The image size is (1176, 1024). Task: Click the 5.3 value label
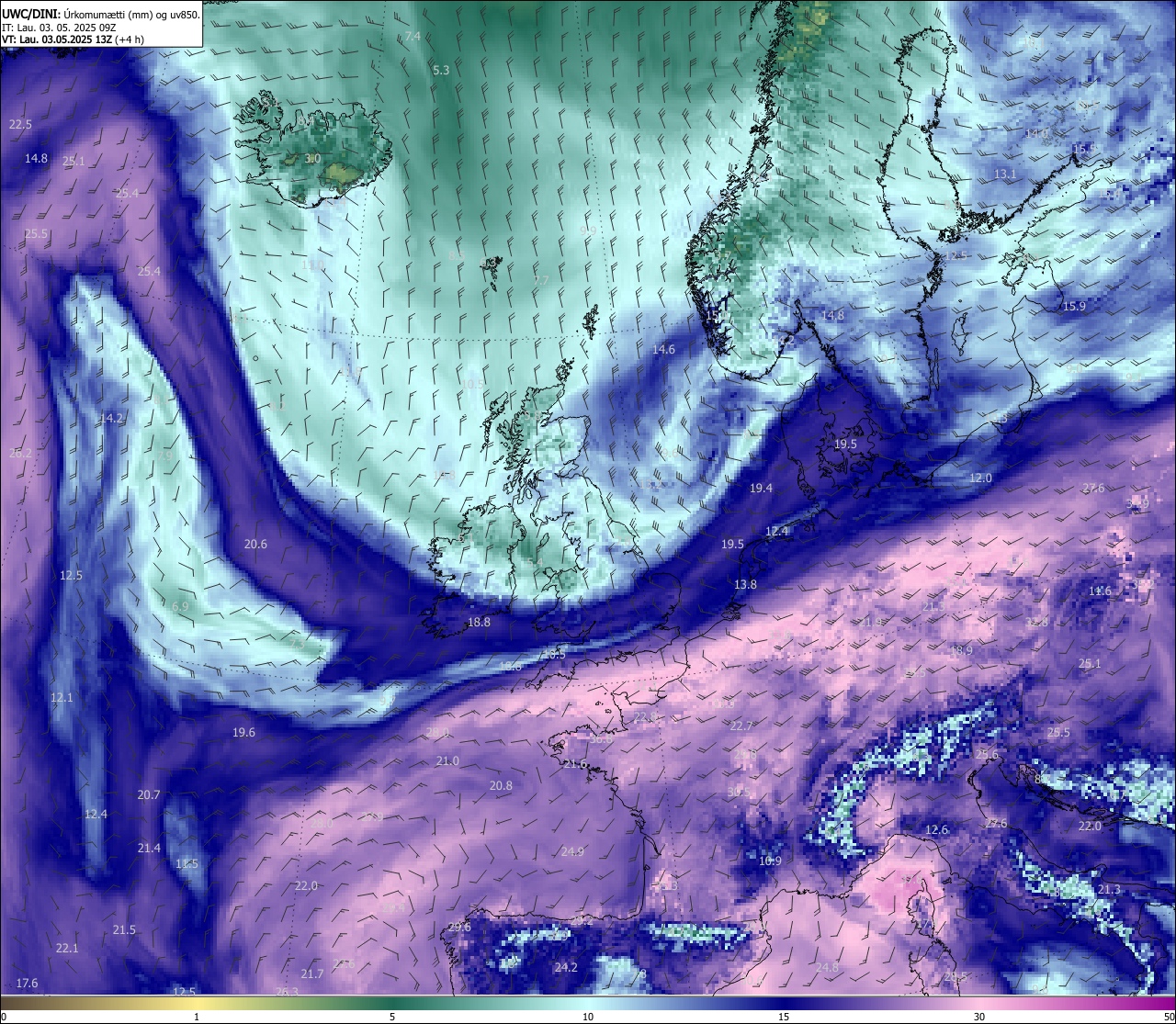click(441, 71)
